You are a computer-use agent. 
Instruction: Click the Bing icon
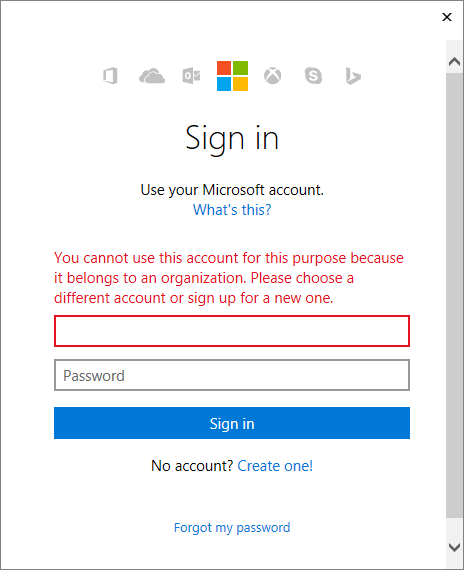click(353, 76)
